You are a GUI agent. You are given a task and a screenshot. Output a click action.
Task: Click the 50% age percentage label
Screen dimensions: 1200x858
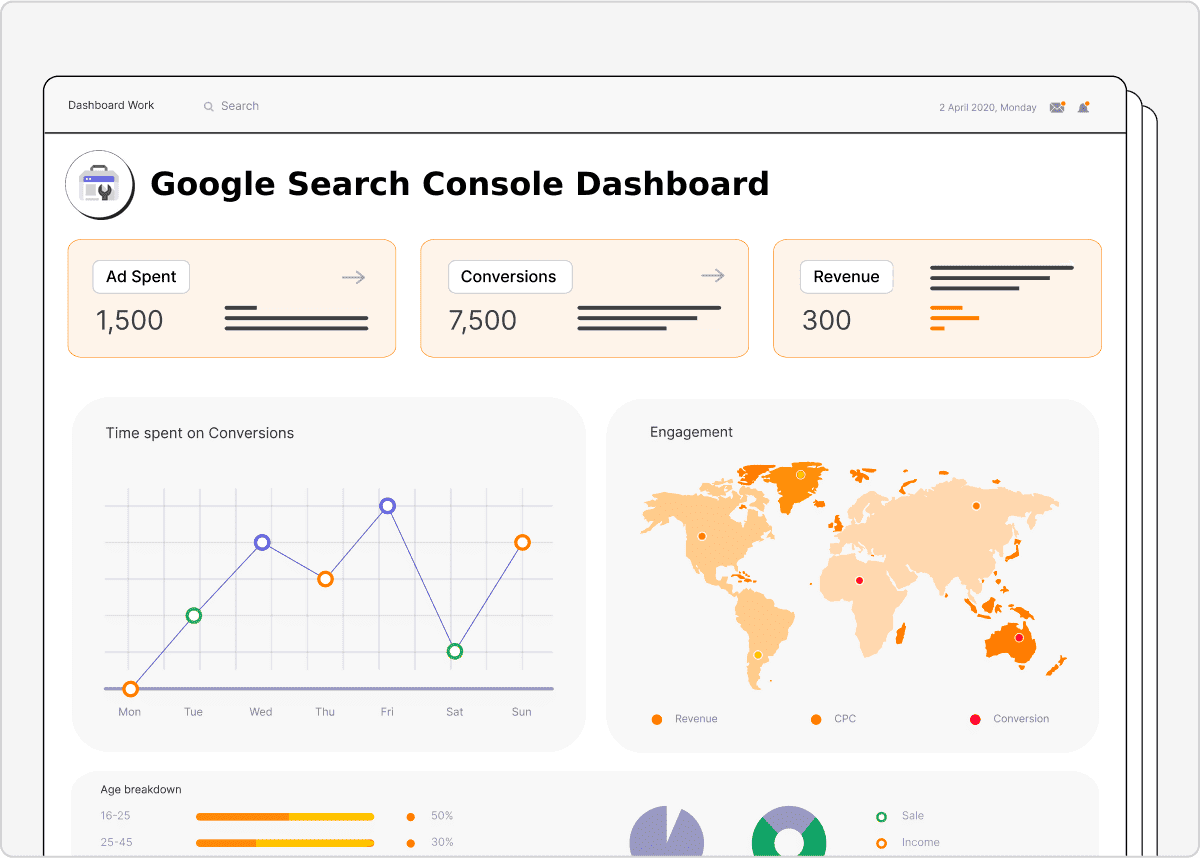pyautogui.click(x=442, y=816)
